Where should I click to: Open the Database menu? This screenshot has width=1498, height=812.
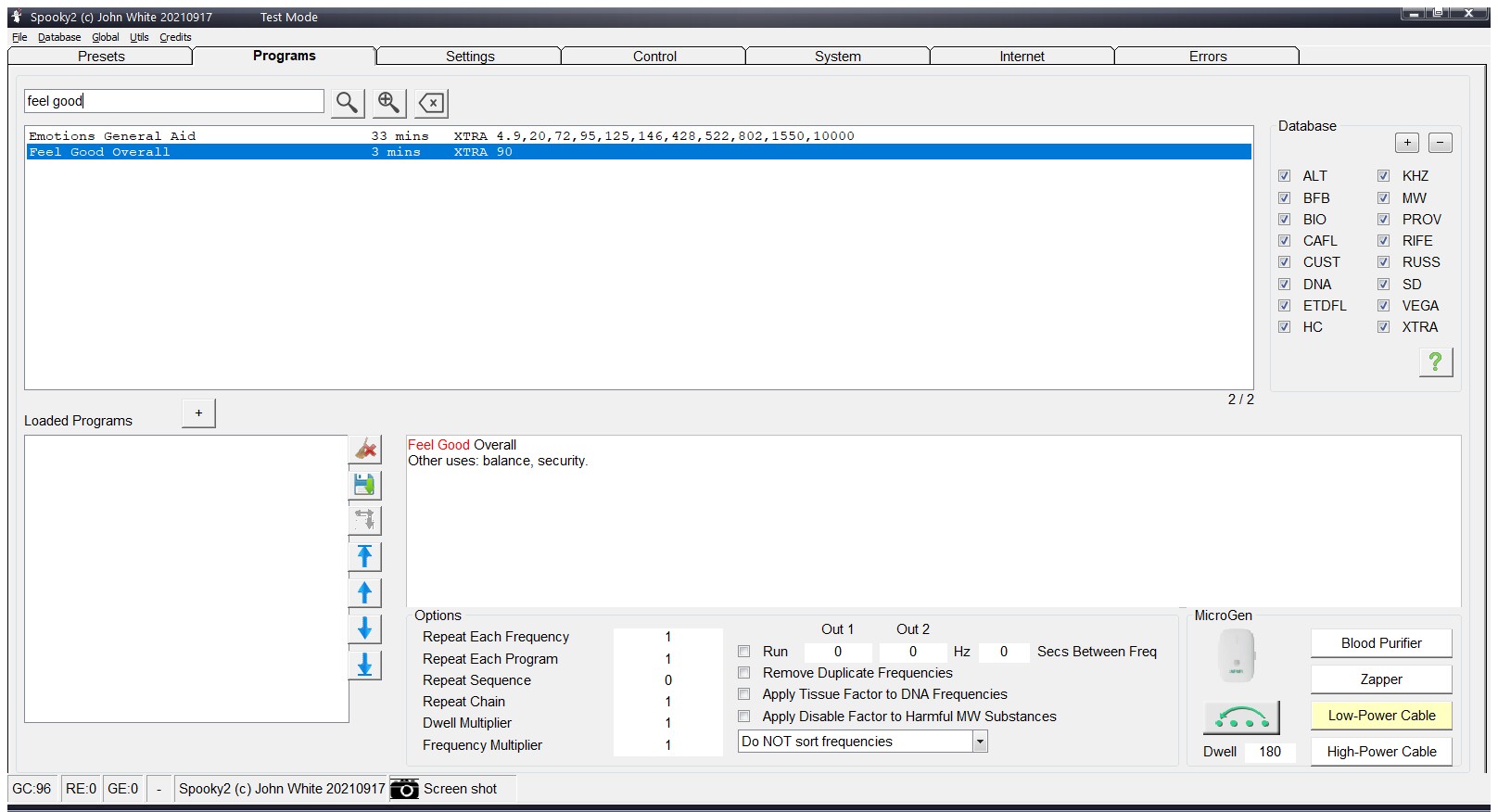tap(59, 37)
